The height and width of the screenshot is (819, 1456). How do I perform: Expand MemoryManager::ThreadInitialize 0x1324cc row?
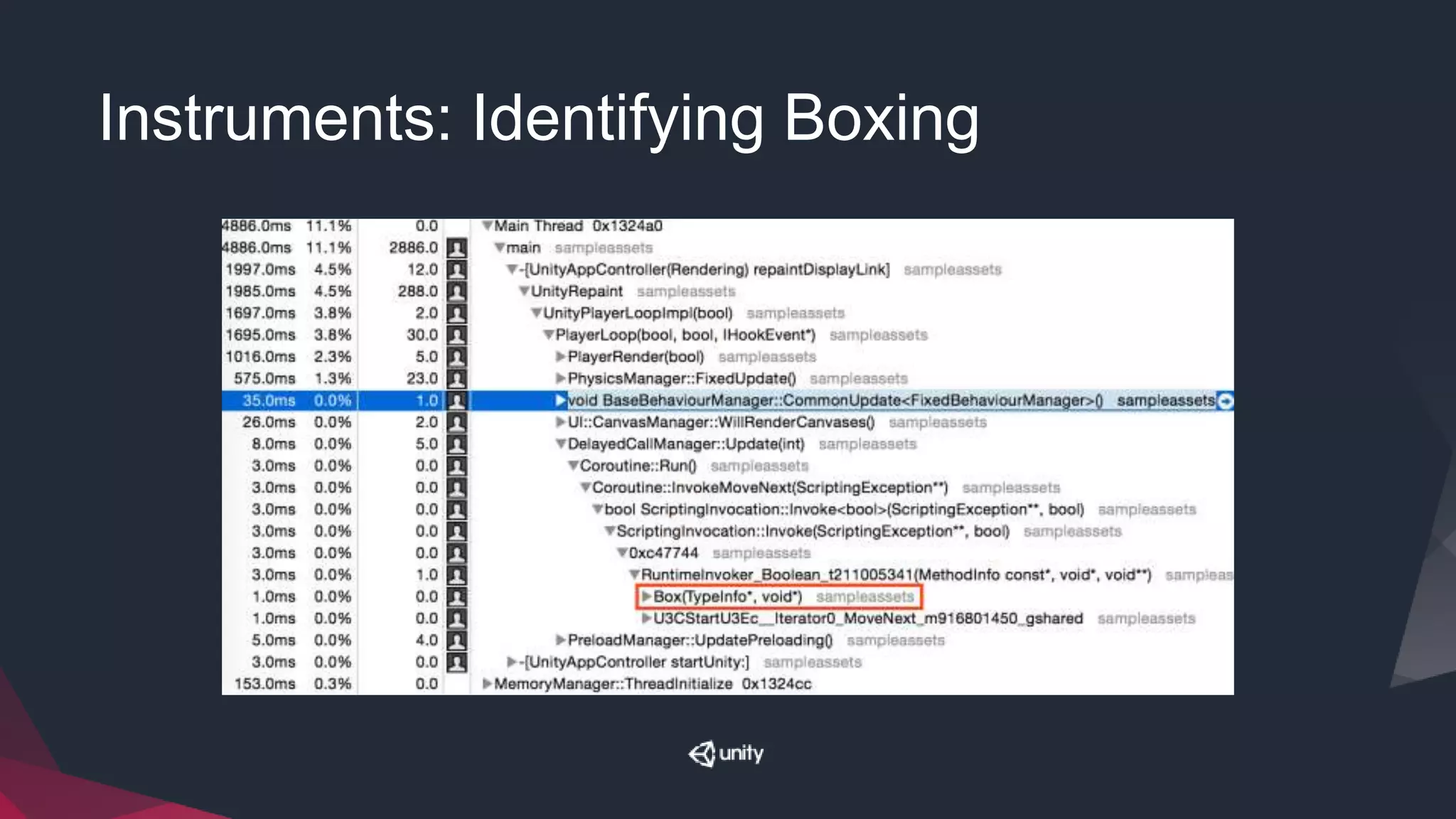(487, 684)
